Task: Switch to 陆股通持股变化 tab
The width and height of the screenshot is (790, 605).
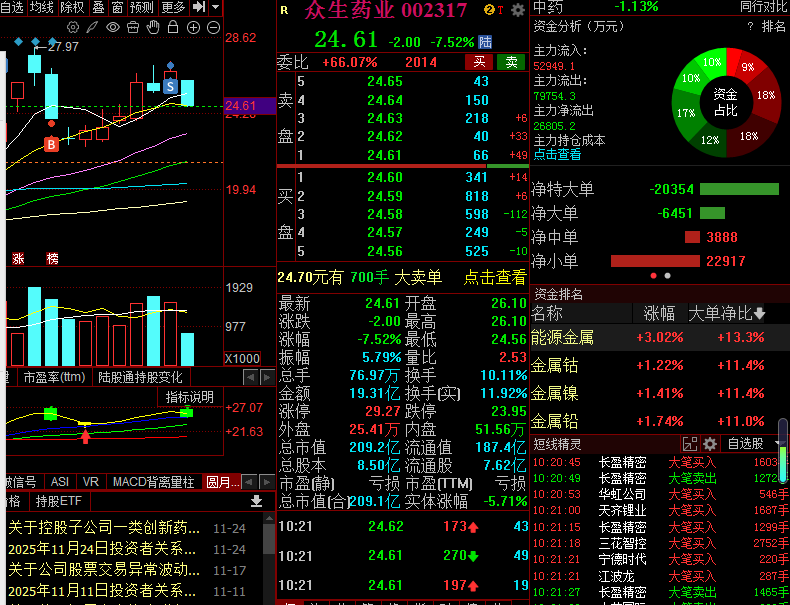Action: pos(140,377)
